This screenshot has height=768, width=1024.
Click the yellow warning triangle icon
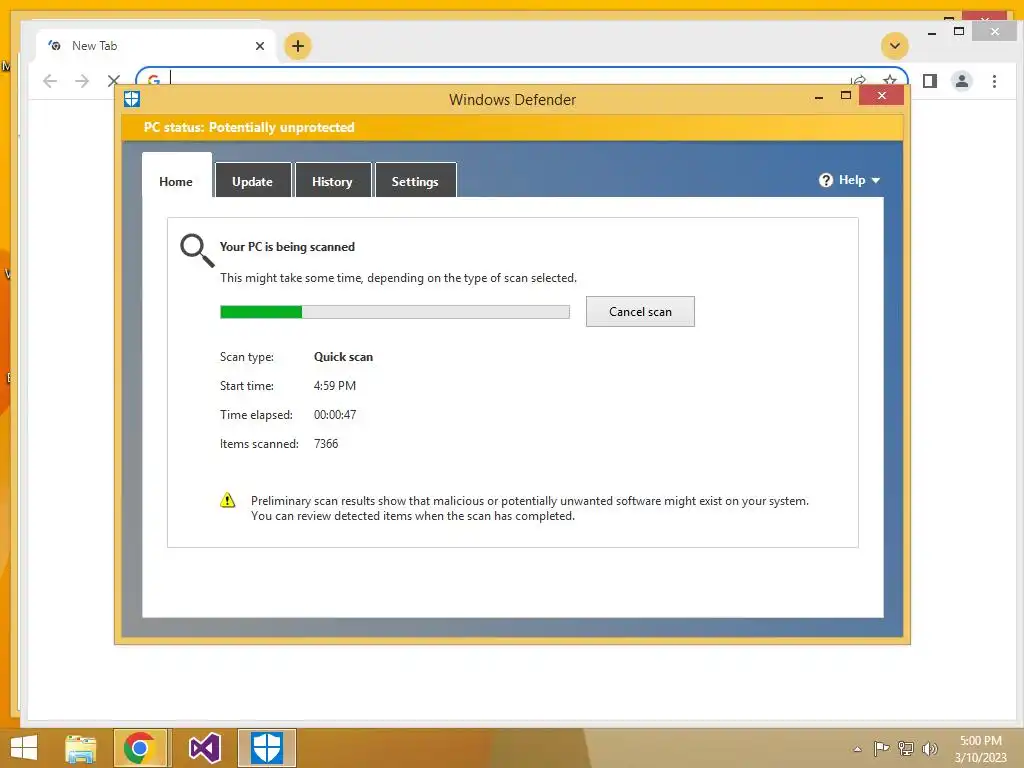click(x=227, y=501)
